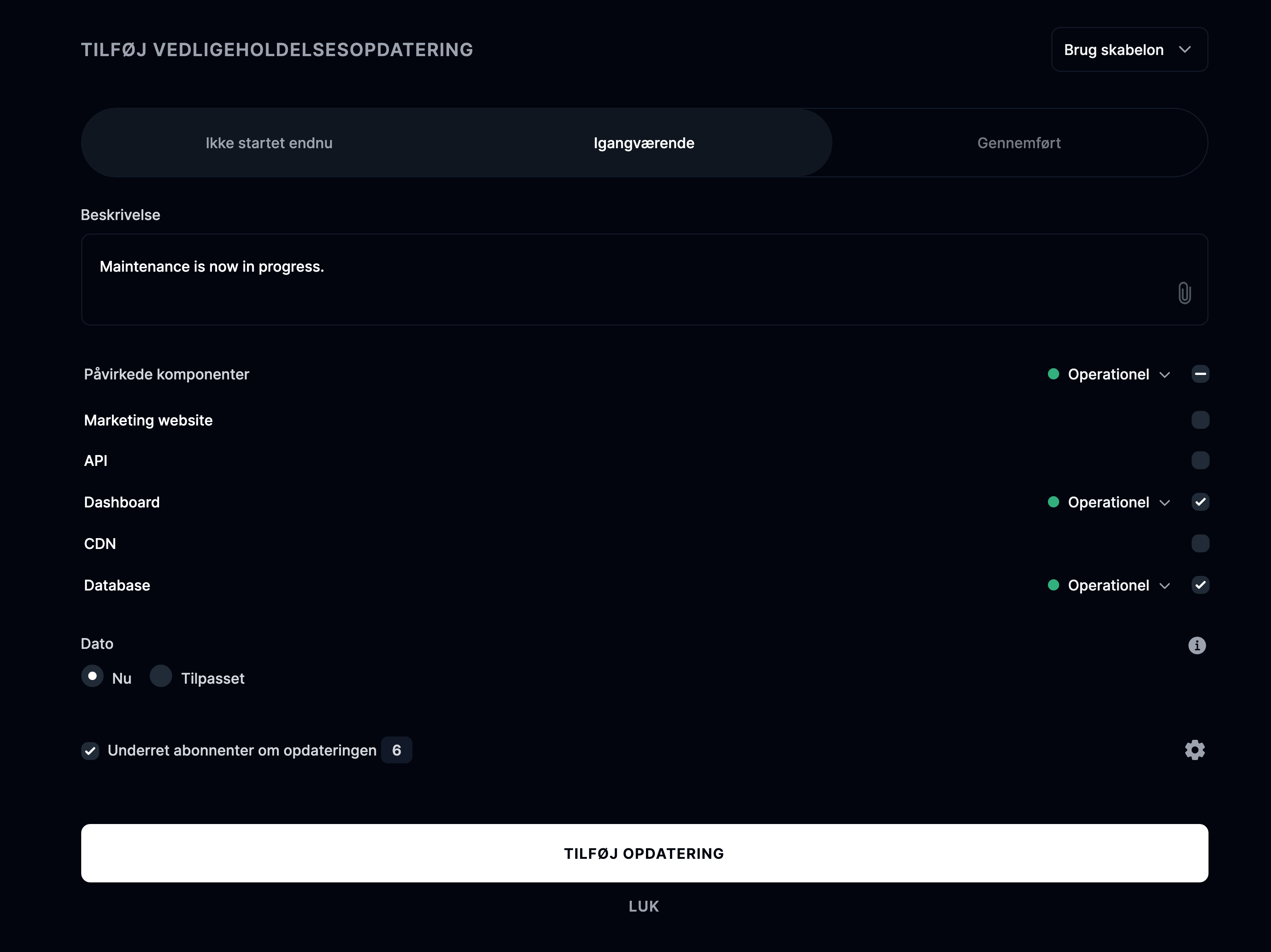Click the subscriber count badge 6
The height and width of the screenshot is (952, 1271).
tap(396, 750)
